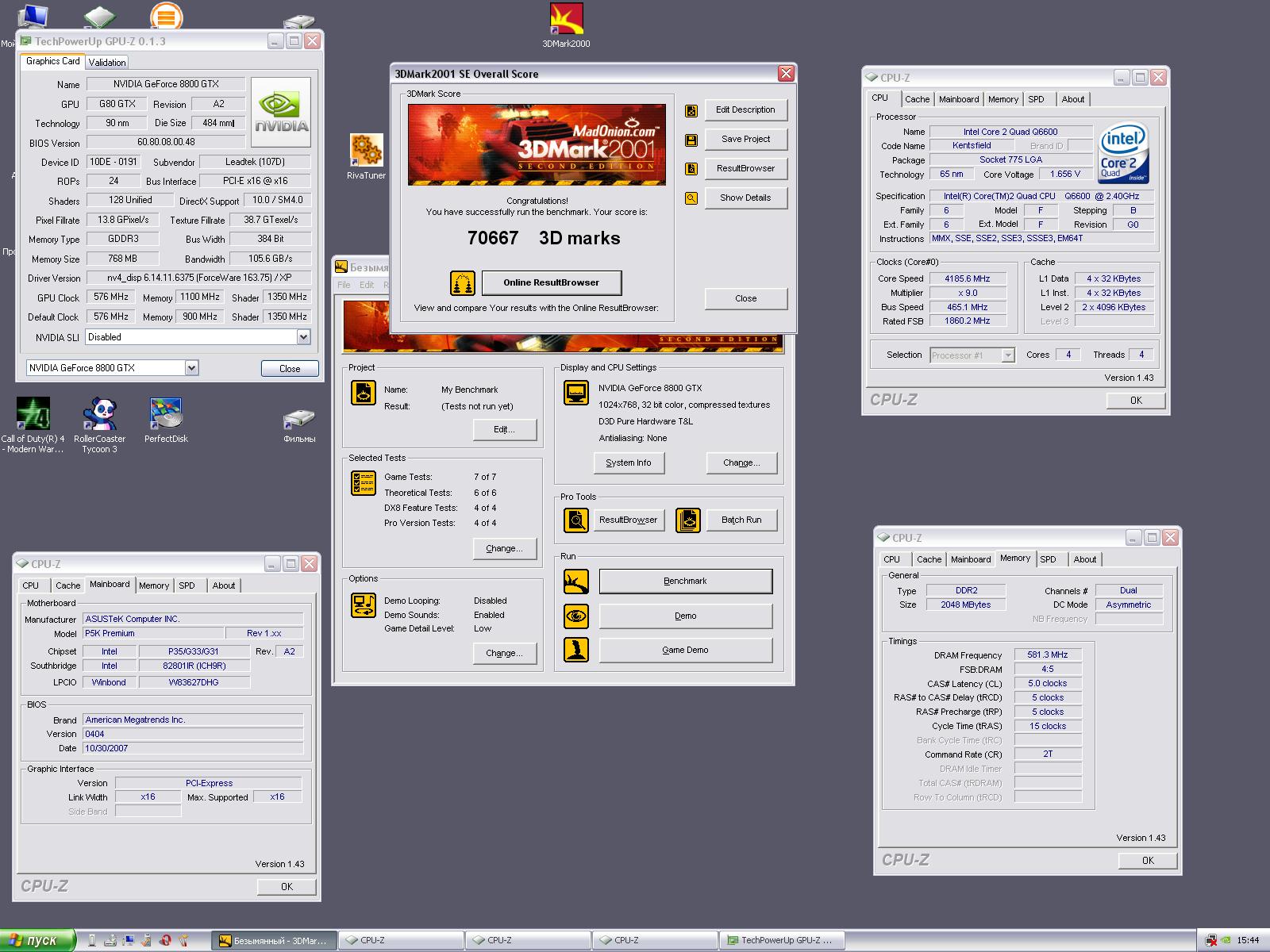1270x952 pixels.
Task: Click the Save Project button
Action: point(745,140)
